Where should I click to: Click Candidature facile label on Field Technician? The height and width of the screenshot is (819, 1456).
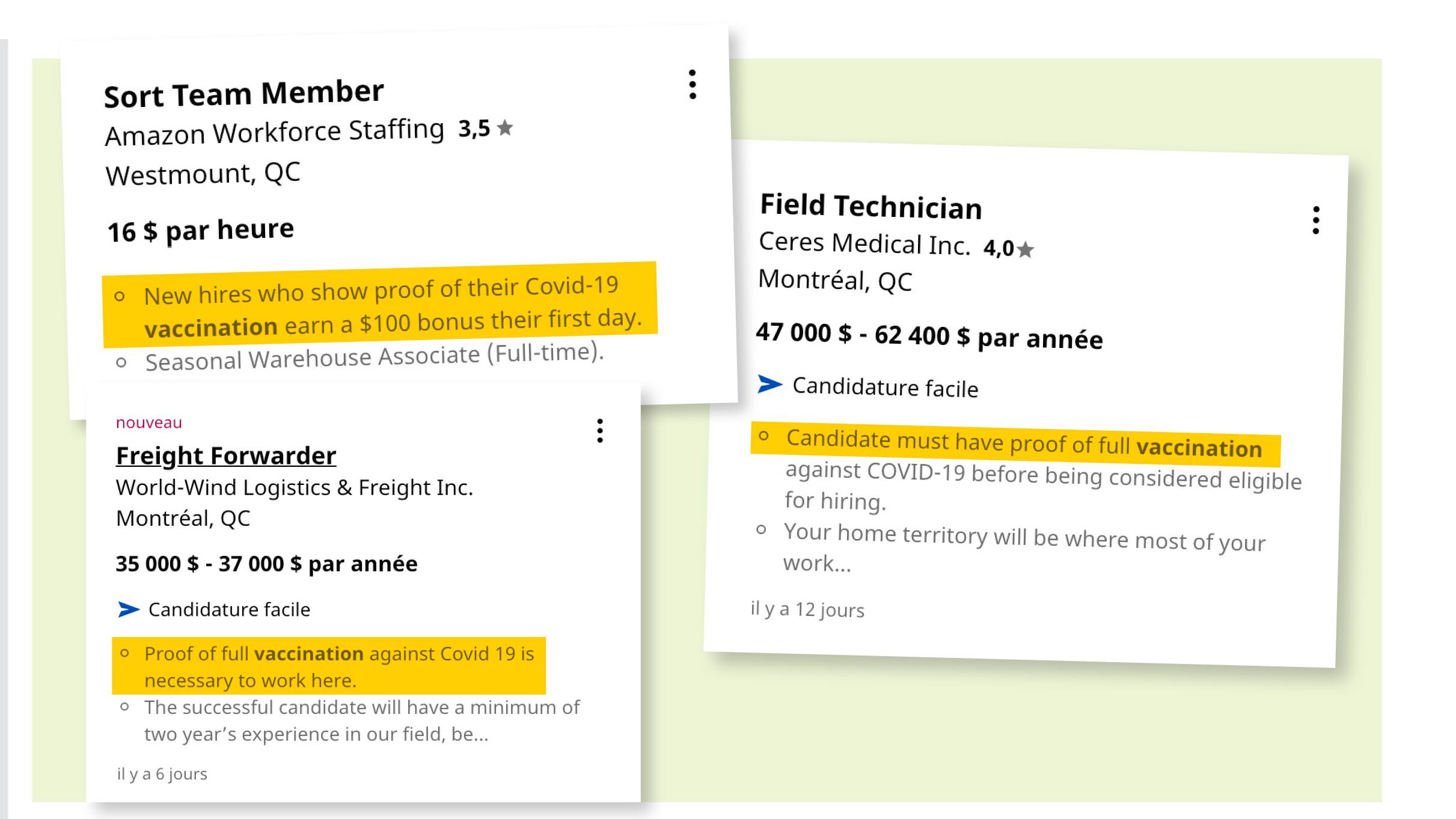tap(885, 388)
